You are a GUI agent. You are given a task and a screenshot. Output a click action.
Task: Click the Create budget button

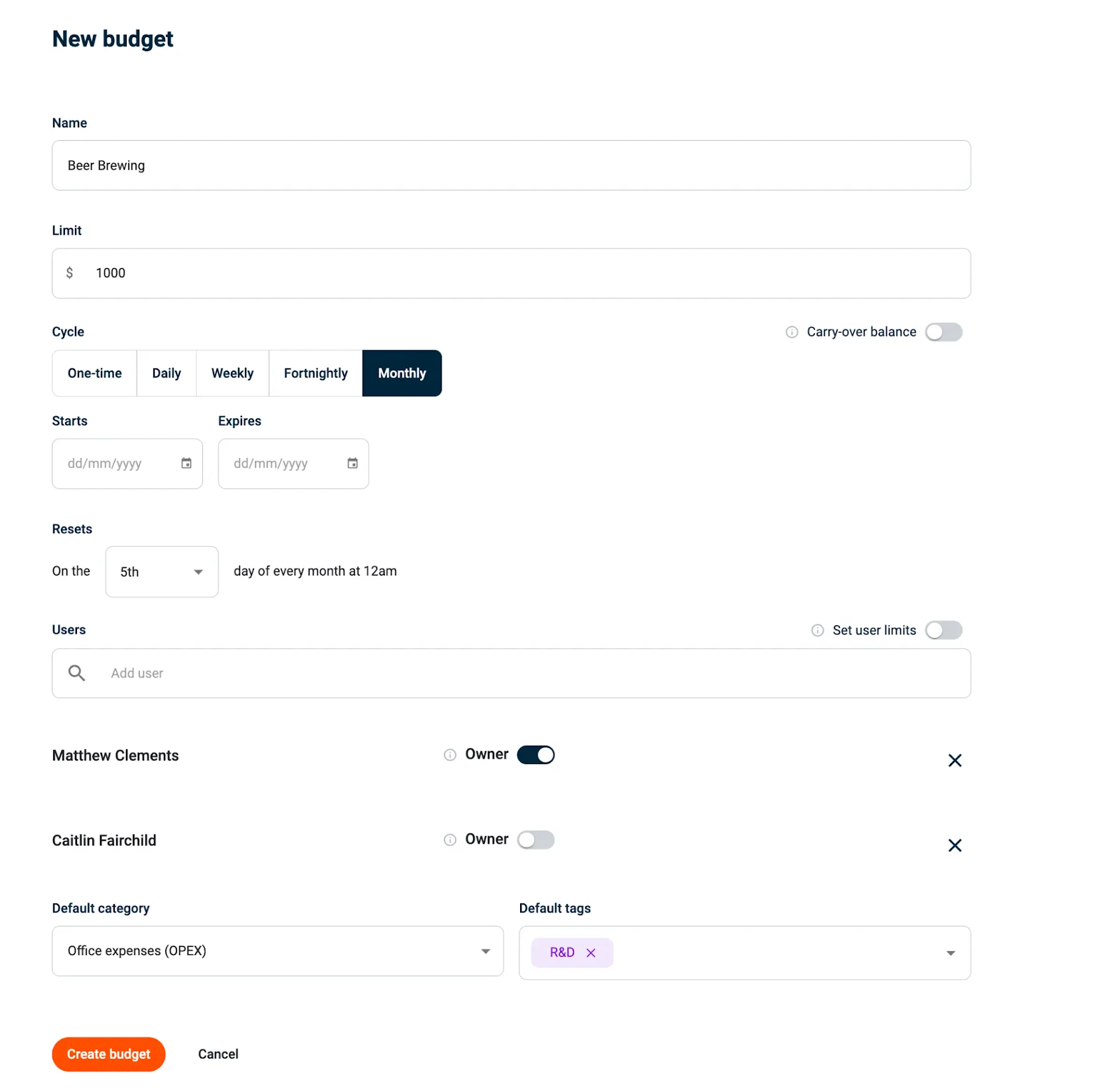tap(108, 1054)
